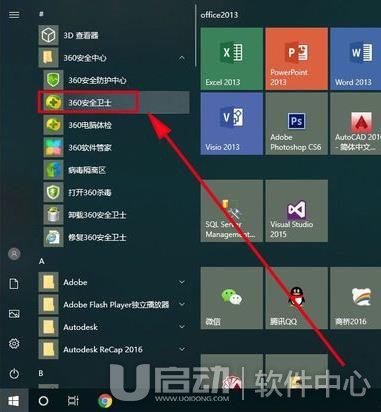
Task: Click 卸载360安全卫士 uninstall entry
Action: [116, 215]
